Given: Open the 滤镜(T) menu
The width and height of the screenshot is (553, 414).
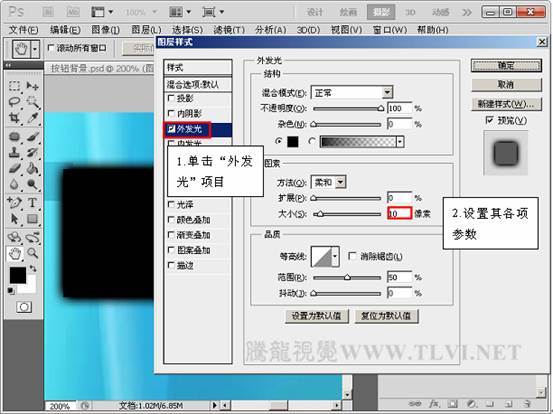Looking at the screenshot, I should click(229, 30).
